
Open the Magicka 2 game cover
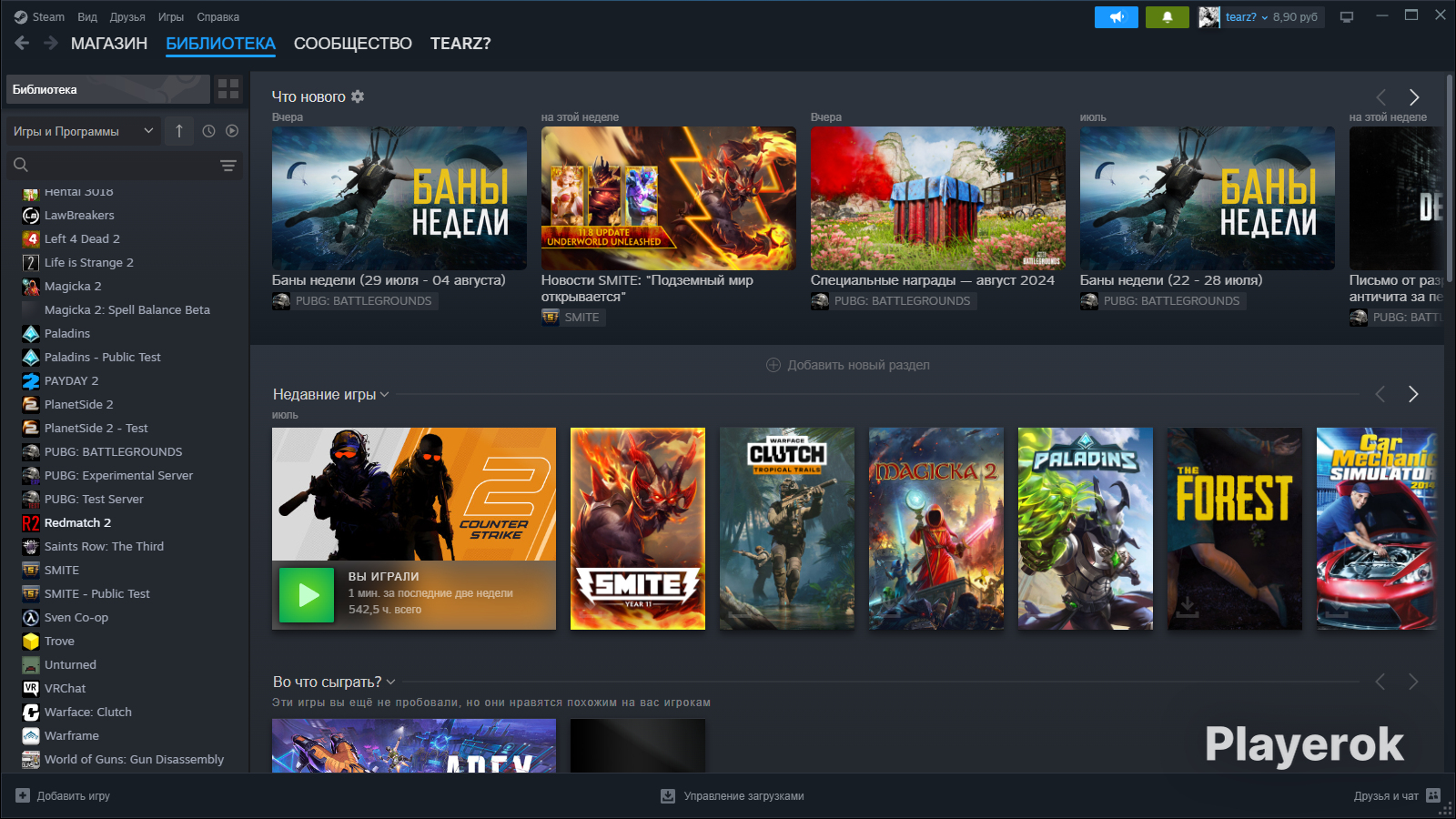point(936,529)
